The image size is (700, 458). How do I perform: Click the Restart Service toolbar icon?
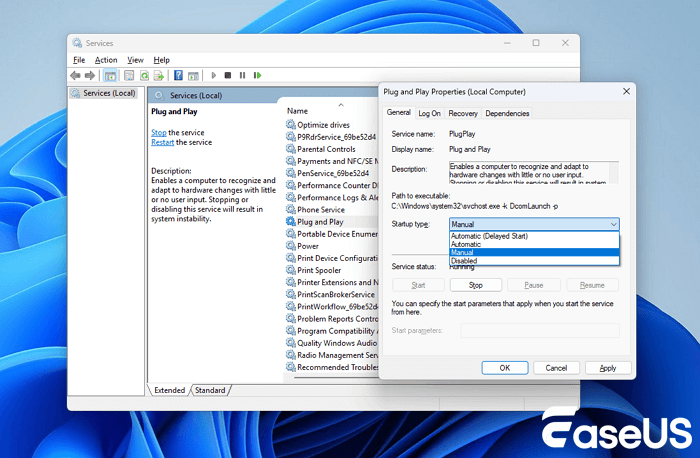coord(257,75)
